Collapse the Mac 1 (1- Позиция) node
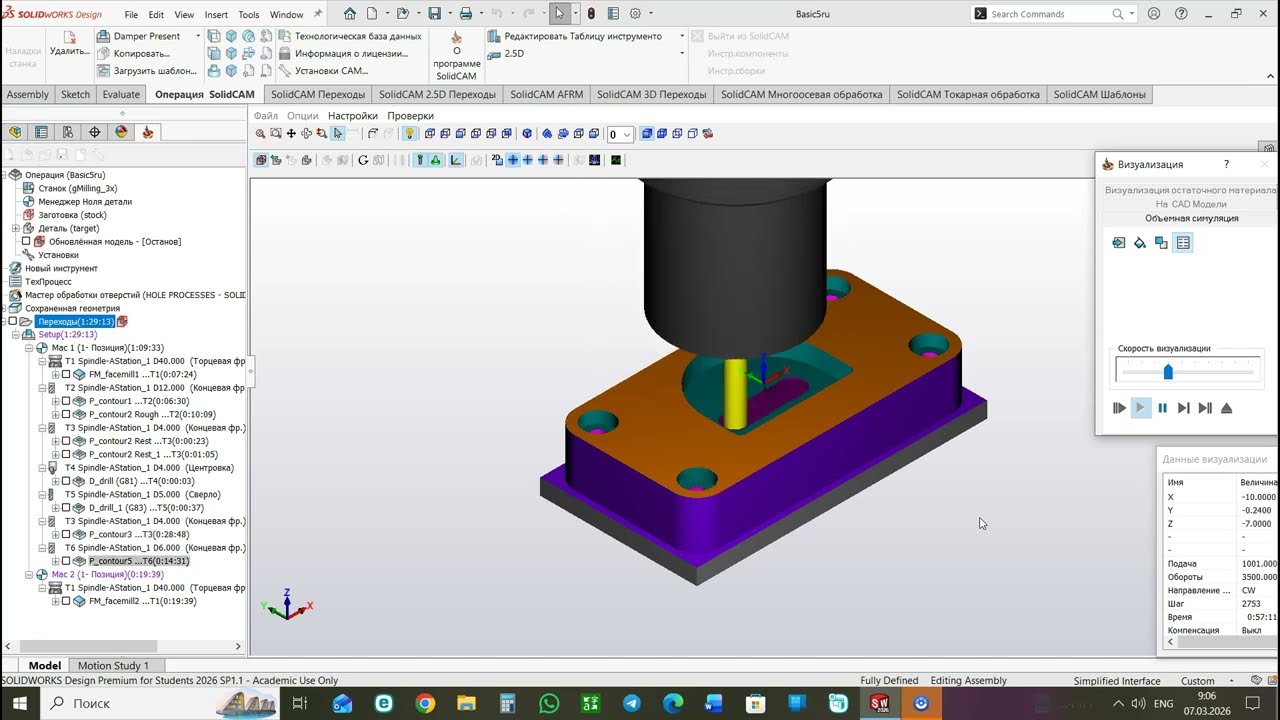The height and width of the screenshot is (720, 1280). coord(29,348)
